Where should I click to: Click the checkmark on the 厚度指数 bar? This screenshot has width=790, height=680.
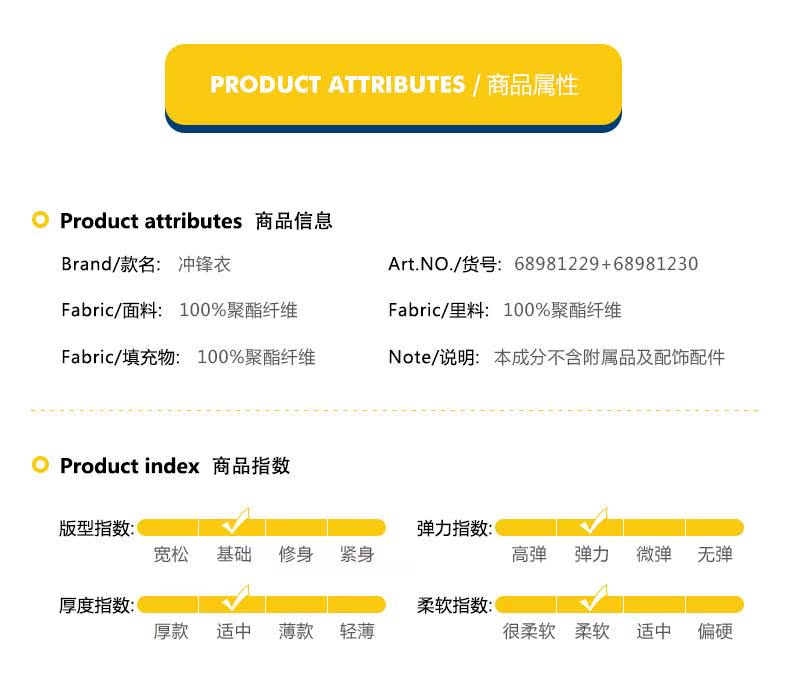tap(236, 597)
